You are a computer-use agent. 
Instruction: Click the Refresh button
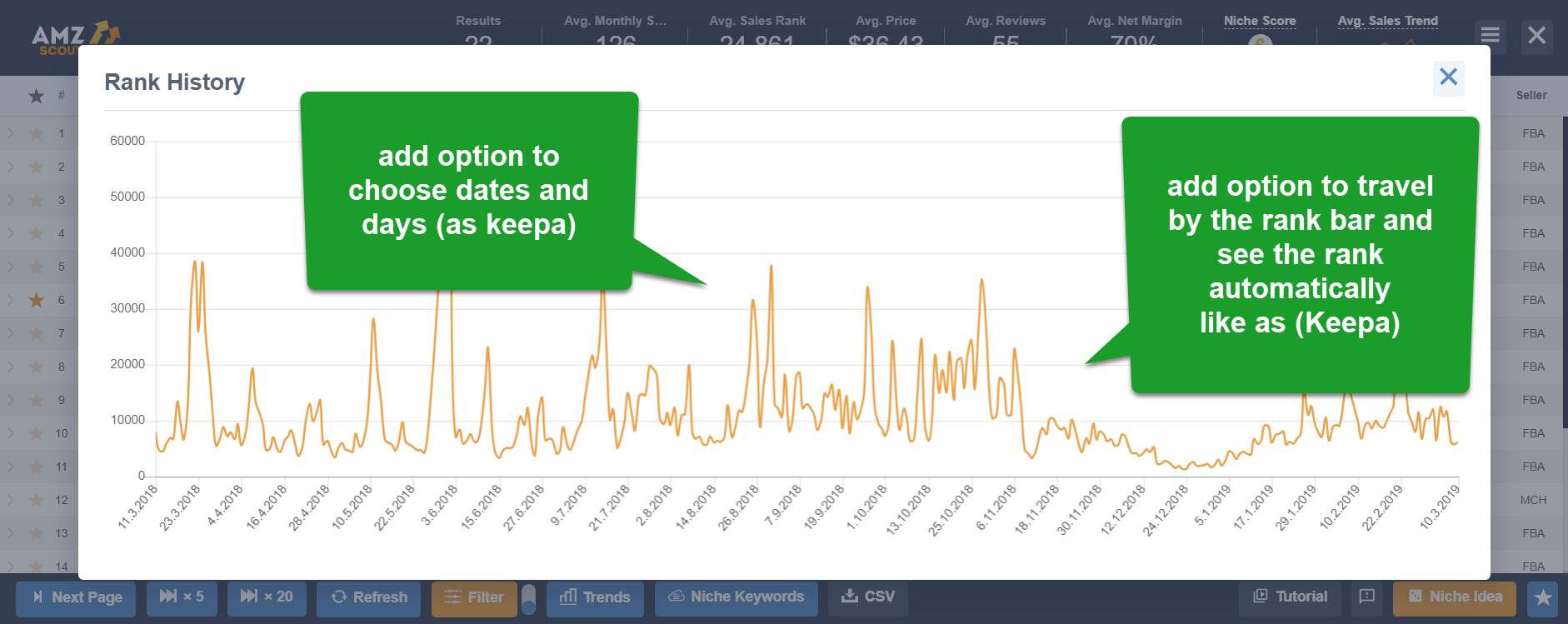coord(368,597)
